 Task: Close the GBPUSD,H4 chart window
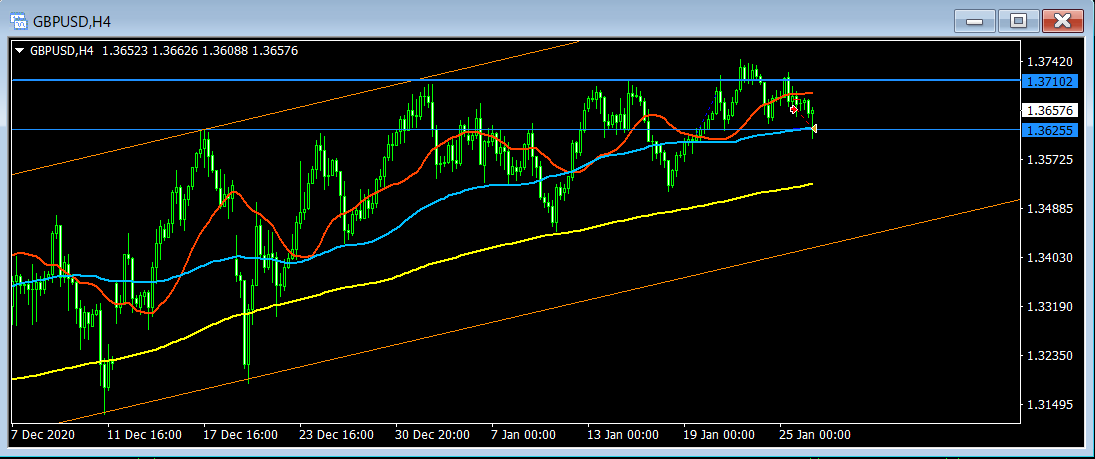(x=1062, y=21)
